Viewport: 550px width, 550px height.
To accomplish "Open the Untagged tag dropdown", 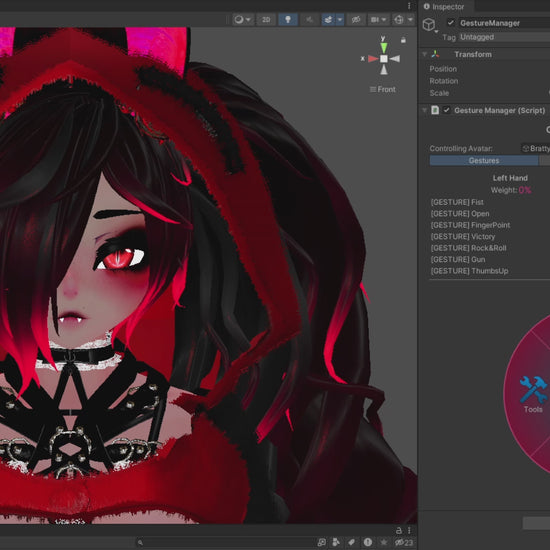I will [x=504, y=37].
